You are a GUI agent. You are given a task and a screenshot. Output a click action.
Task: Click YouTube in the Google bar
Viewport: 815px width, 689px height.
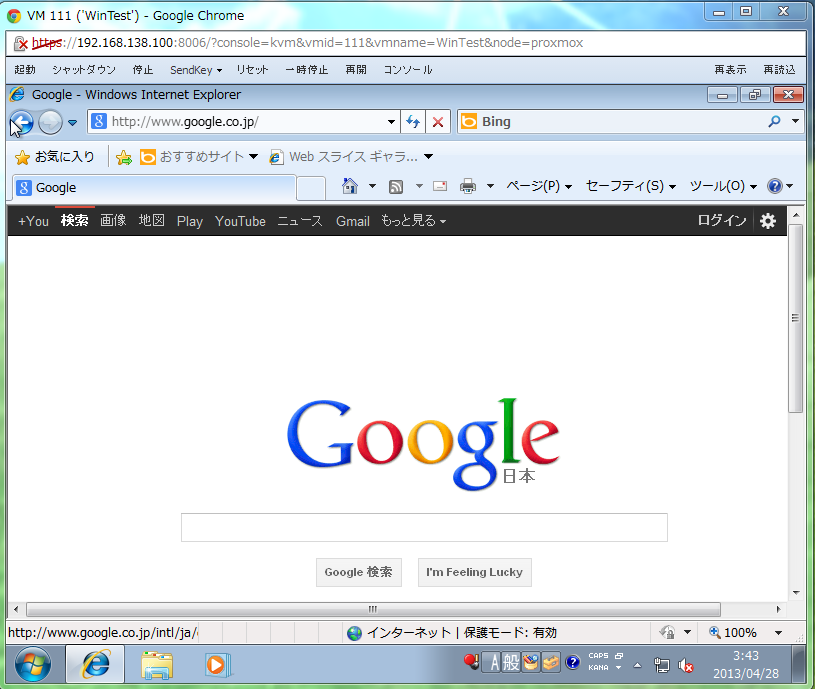pyautogui.click(x=240, y=221)
